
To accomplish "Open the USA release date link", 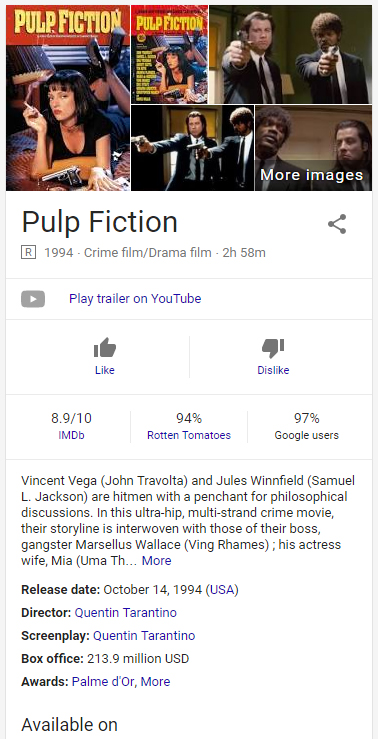I will coord(222,590).
